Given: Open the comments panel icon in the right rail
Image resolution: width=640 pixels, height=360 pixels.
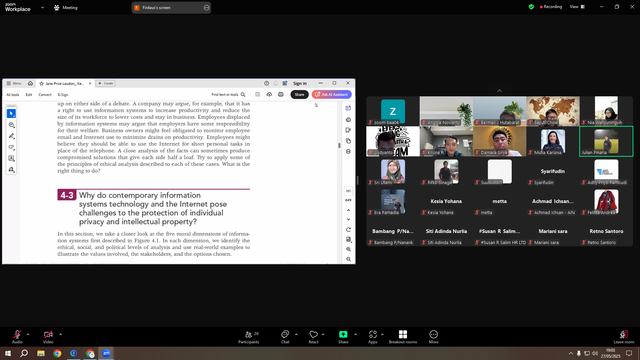Looking at the screenshot, I should pyautogui.click(x=348, y=120).
